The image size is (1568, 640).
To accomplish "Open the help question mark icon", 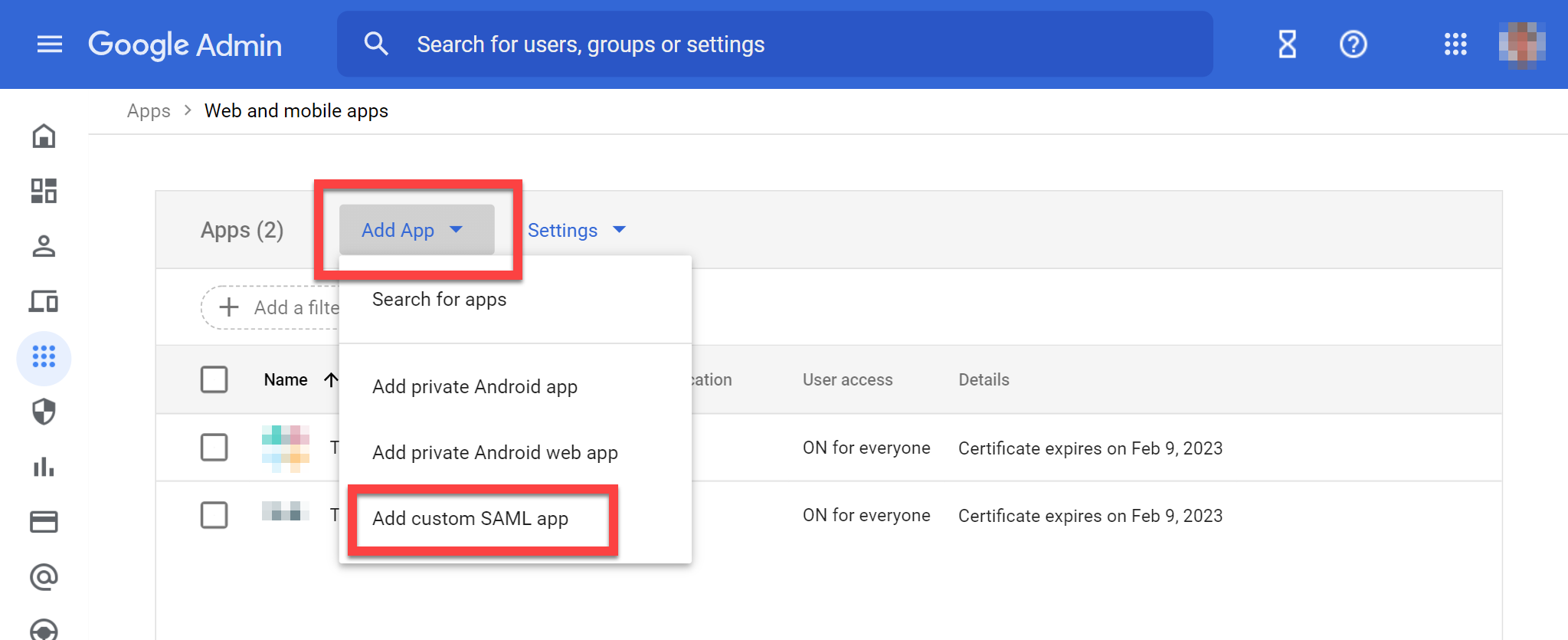I will point(1354,44).
